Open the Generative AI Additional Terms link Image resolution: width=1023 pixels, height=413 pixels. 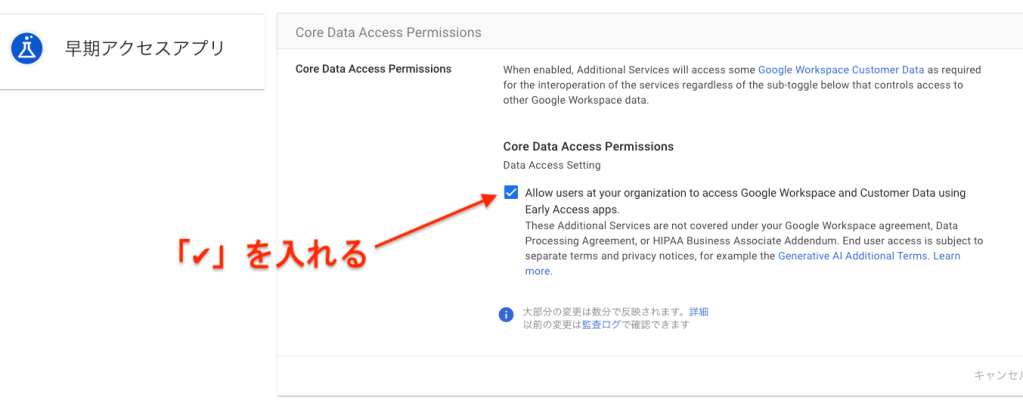tap(853, 256)
